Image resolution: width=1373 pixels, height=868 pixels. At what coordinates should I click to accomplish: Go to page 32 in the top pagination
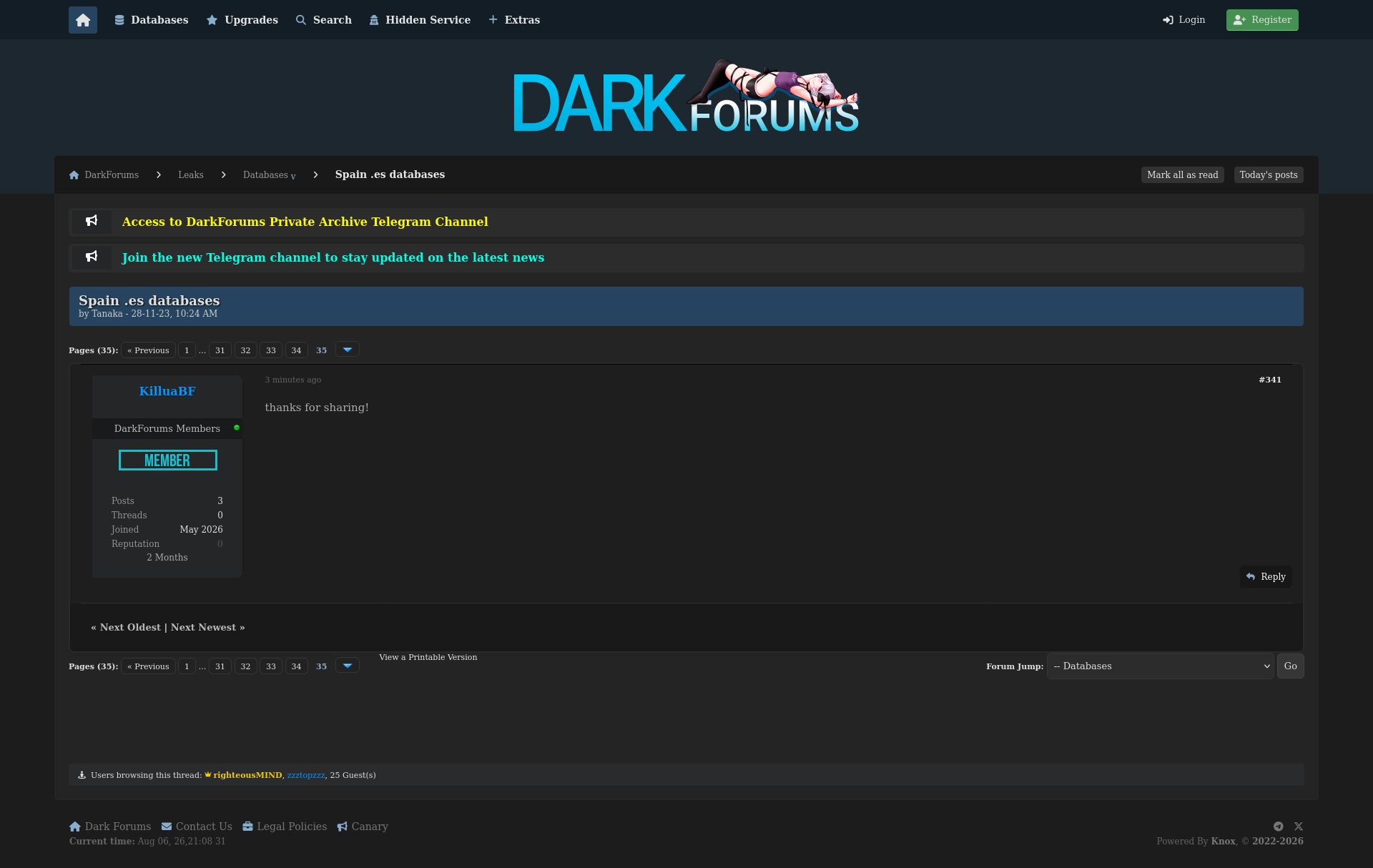245,350
